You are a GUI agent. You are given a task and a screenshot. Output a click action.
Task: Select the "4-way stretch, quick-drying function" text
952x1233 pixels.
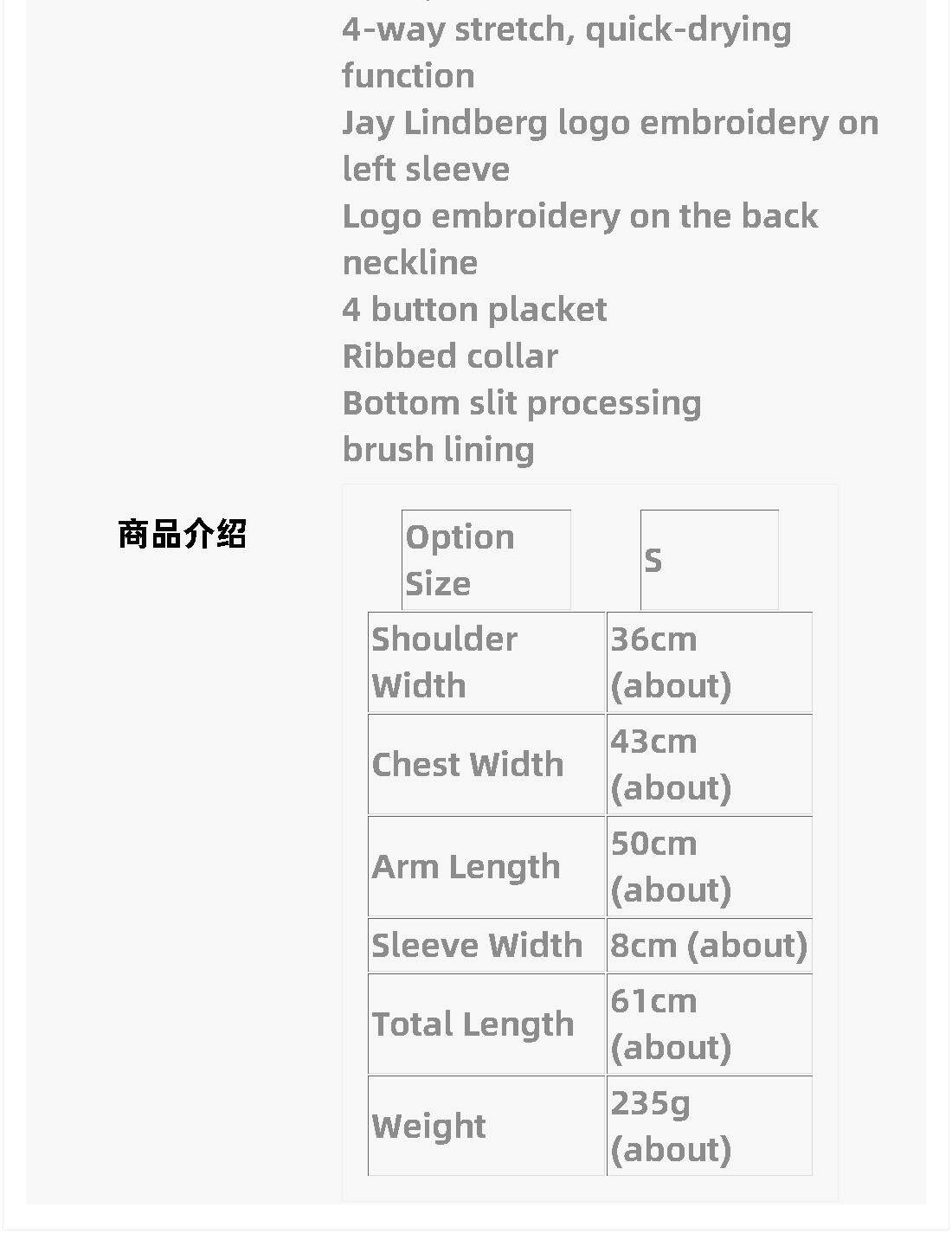click(x=566, y=52)
